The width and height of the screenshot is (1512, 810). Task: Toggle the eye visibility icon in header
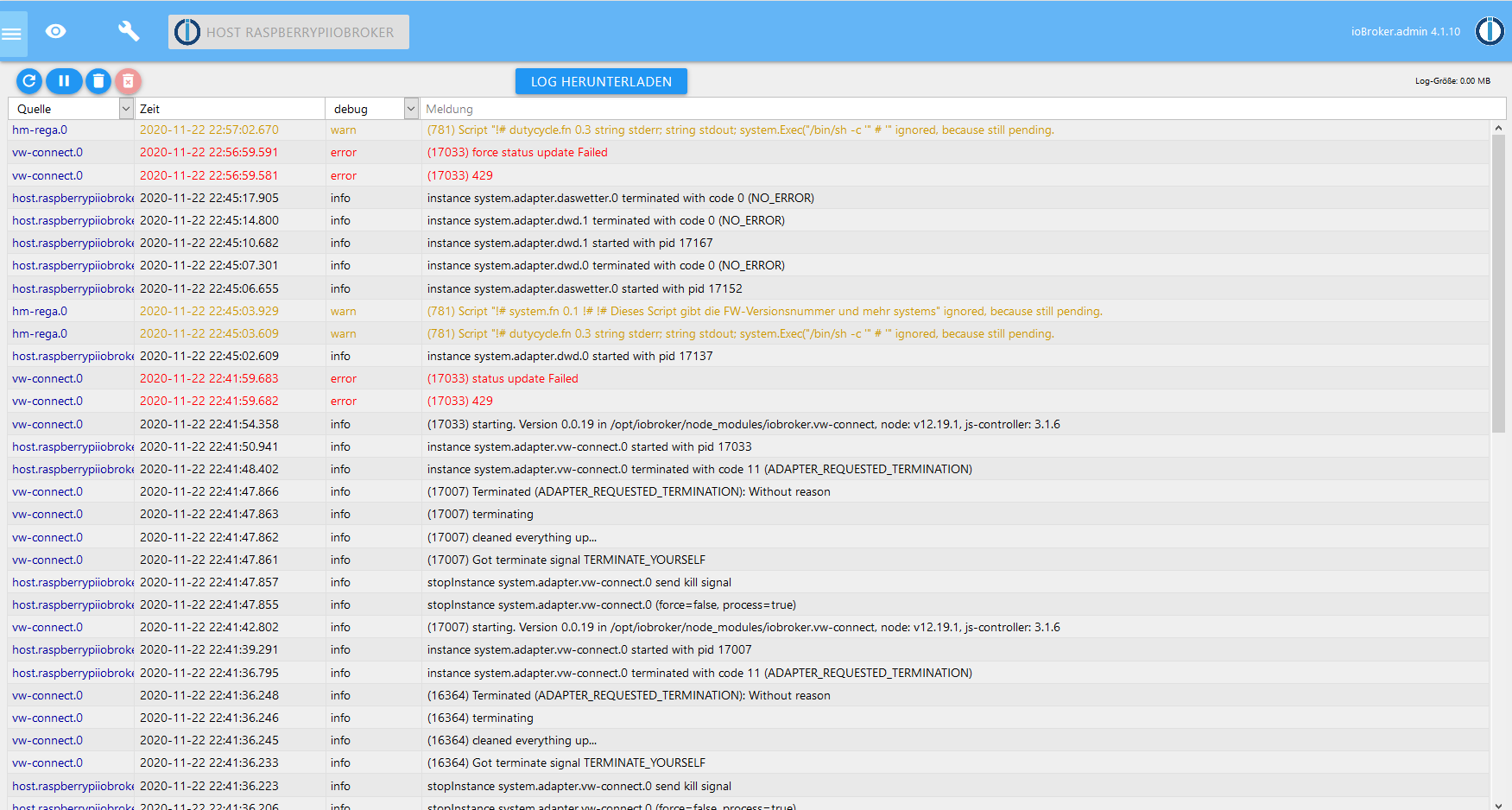(x=56, y=32)
